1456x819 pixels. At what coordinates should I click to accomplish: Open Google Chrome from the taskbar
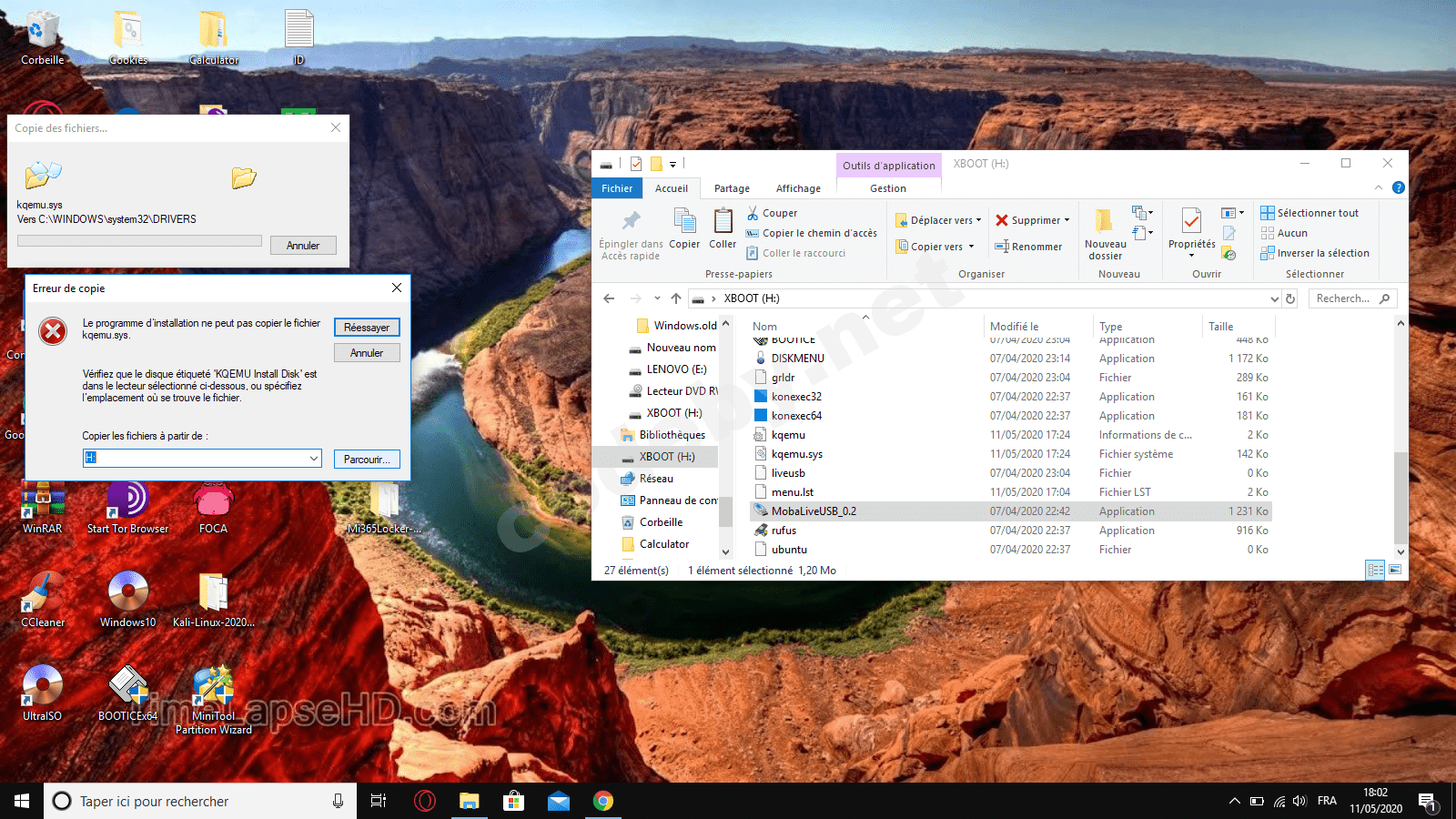602,801
